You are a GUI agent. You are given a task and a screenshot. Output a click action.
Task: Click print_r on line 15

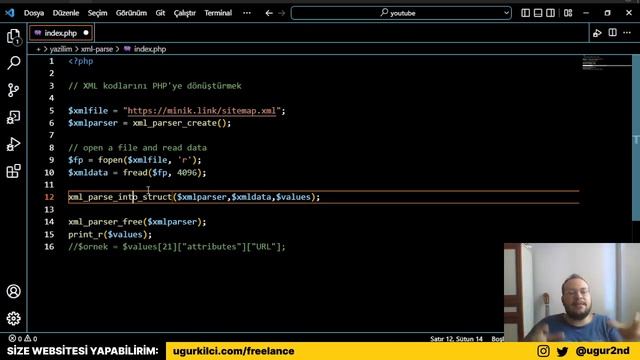pos(86,234)
